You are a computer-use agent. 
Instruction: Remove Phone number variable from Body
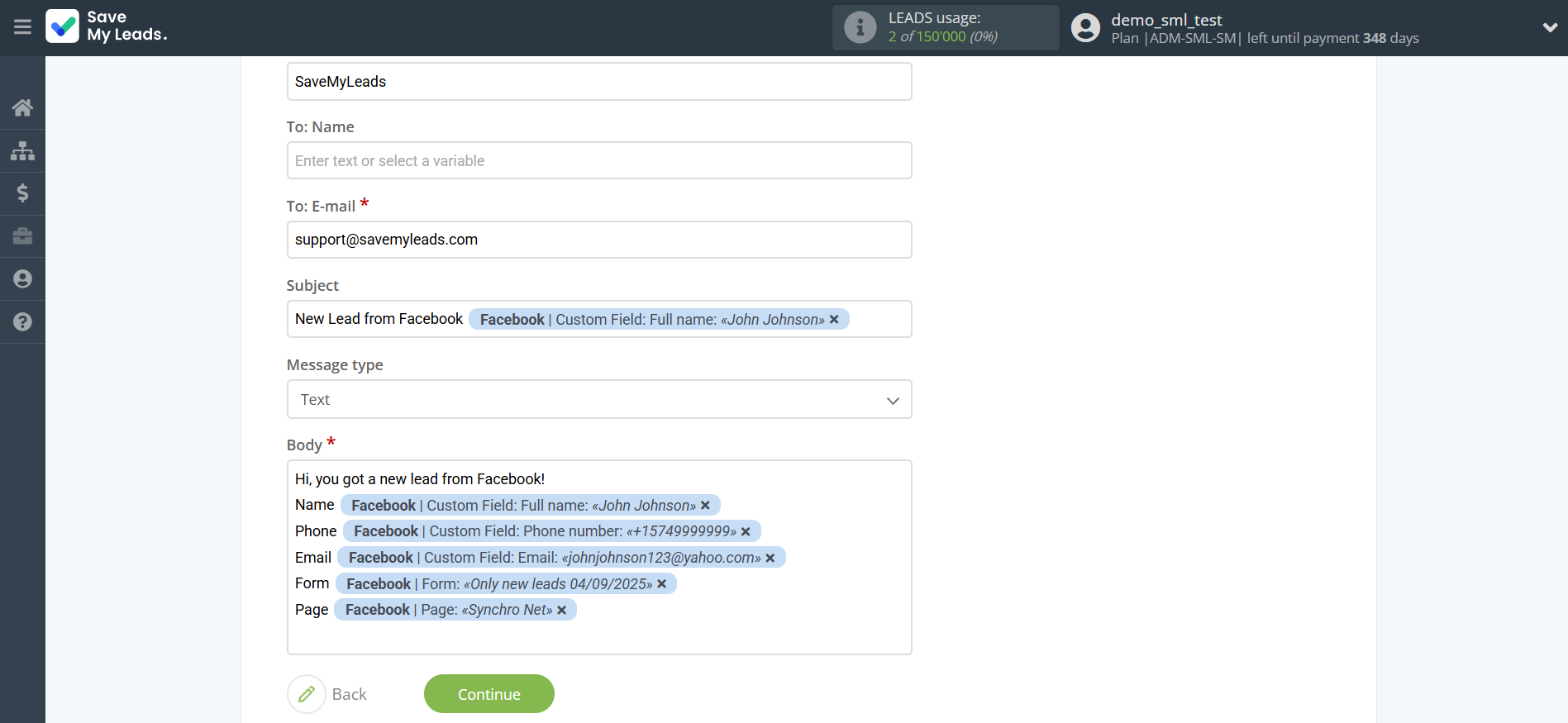[x=746, y=531]
